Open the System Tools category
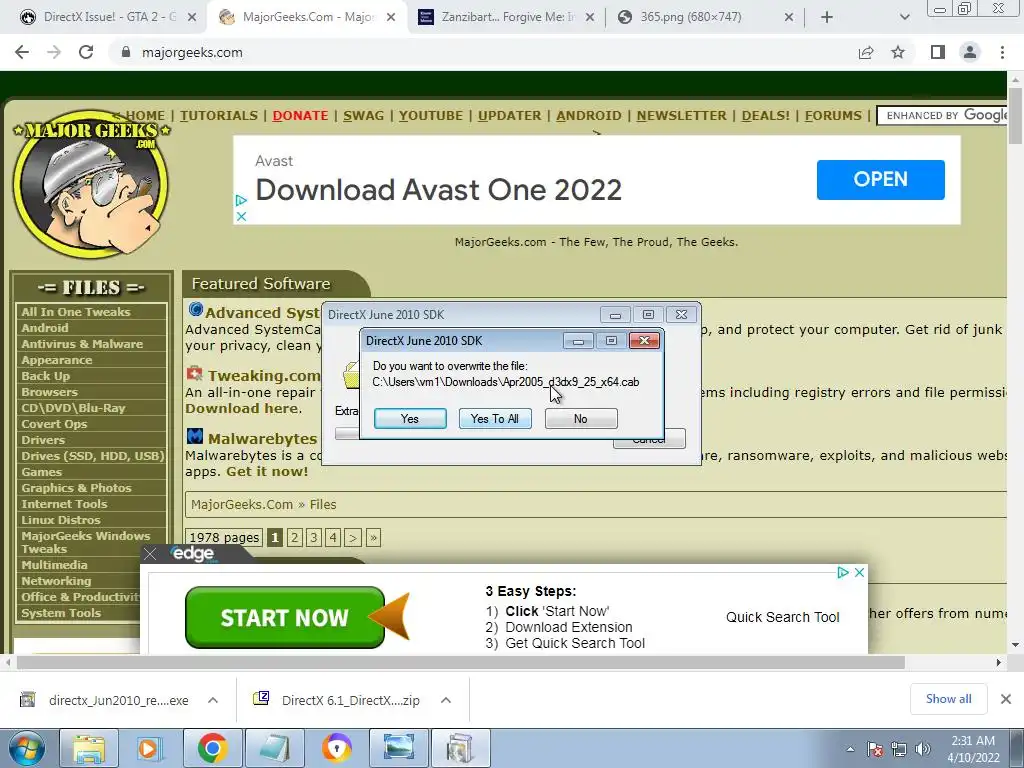 [x=61, y=613]
